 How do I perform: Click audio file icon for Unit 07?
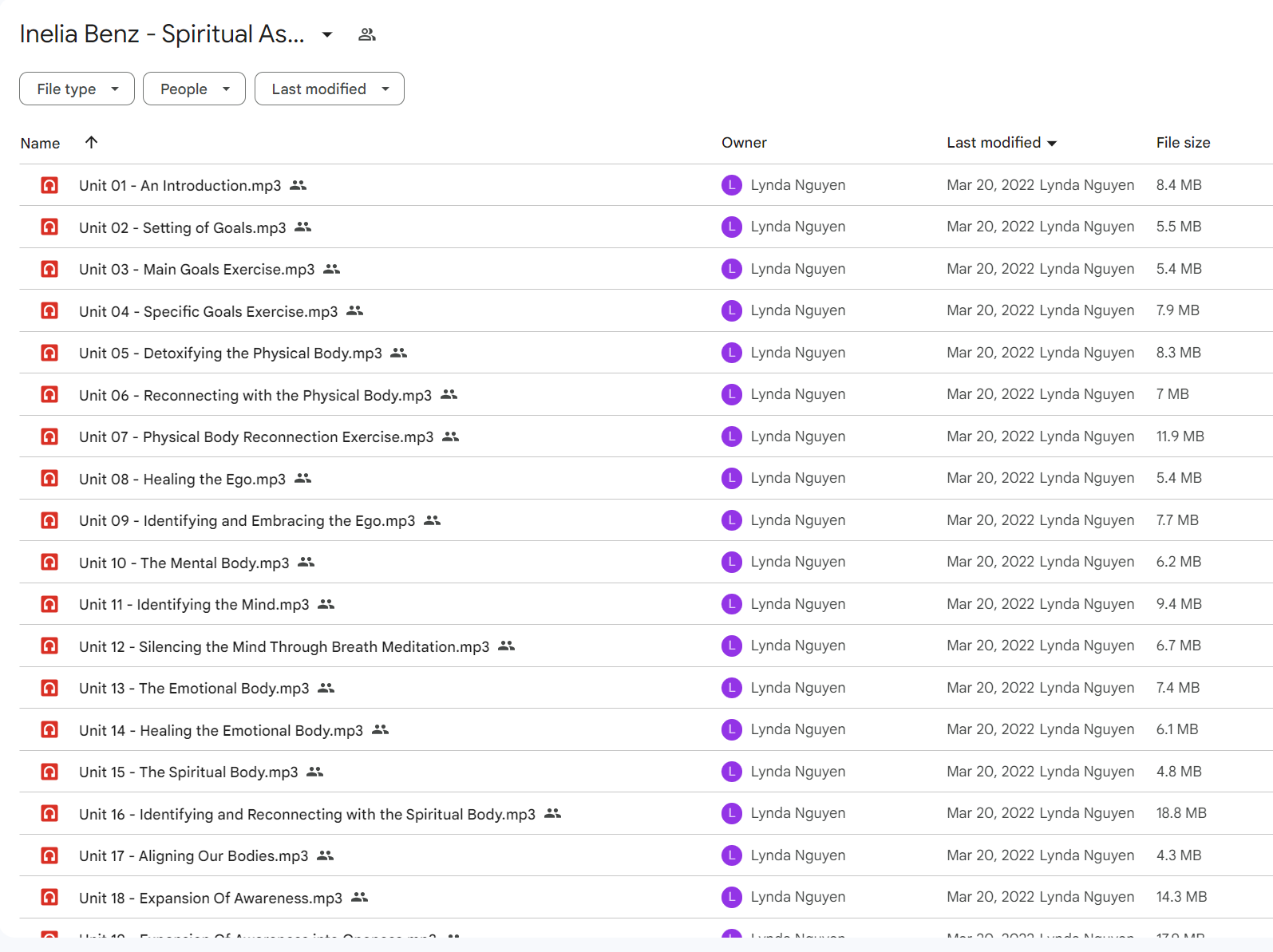tap(49, 436)
